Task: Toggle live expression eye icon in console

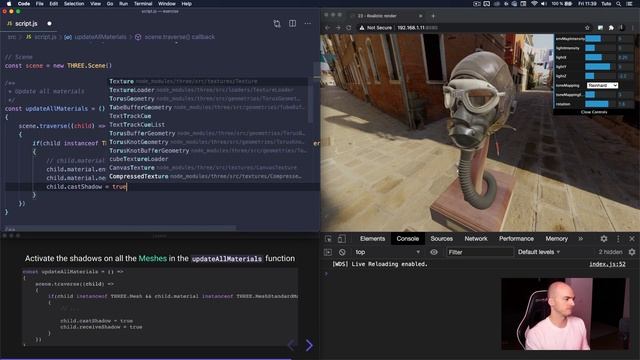Action: [433, 252]
